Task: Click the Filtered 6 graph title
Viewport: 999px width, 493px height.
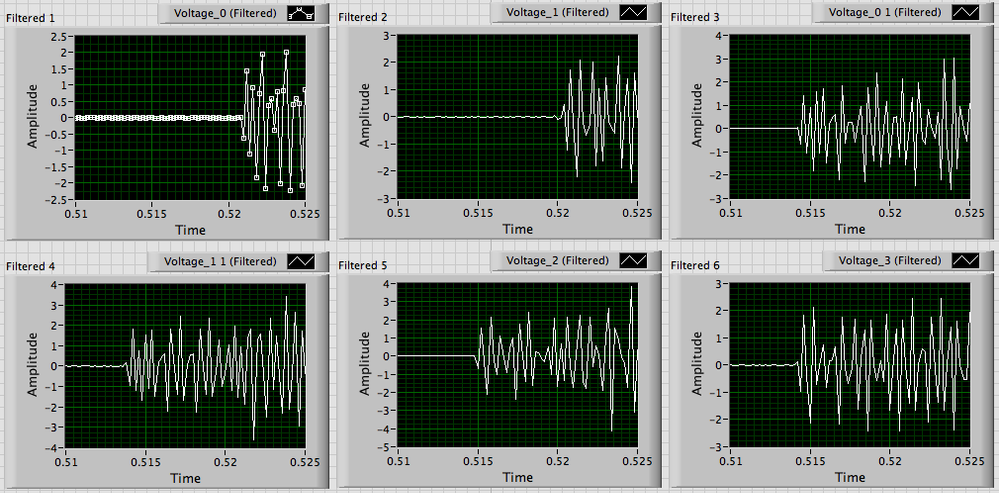Action: 695,265
